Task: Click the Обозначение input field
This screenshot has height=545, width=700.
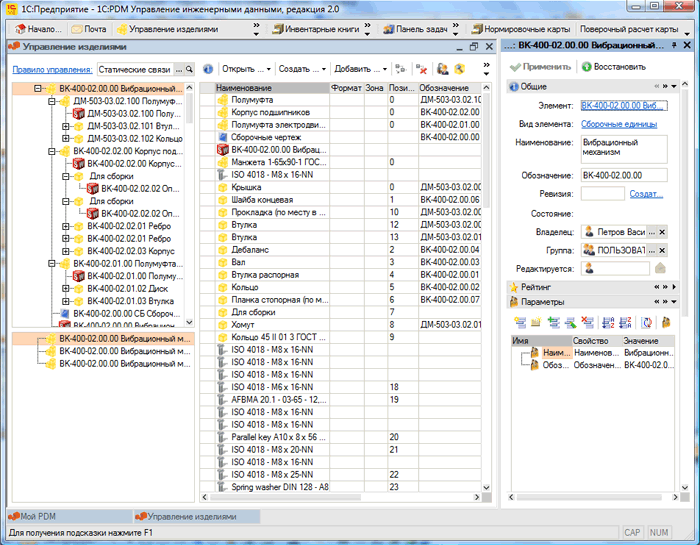Action: [624, 175]
